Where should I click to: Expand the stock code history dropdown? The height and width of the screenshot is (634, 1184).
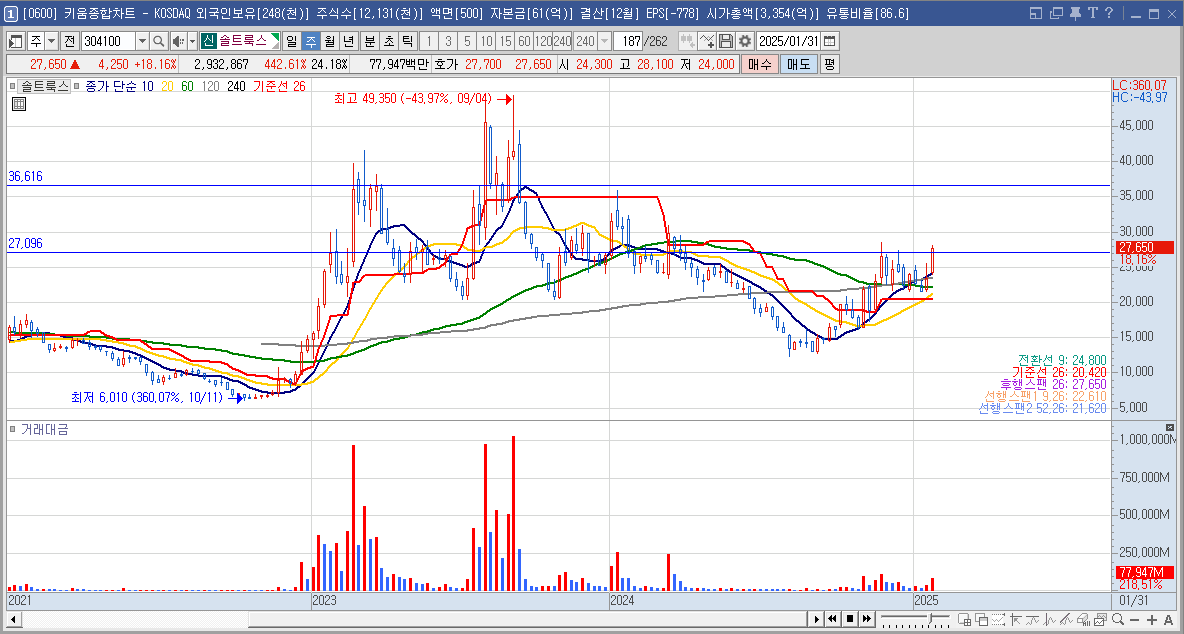pyautogui.click(x=142, y=41)
